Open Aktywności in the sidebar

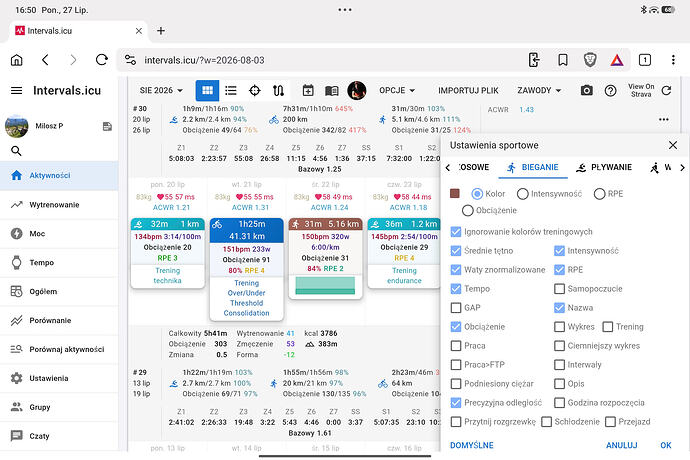pos(59,175)
